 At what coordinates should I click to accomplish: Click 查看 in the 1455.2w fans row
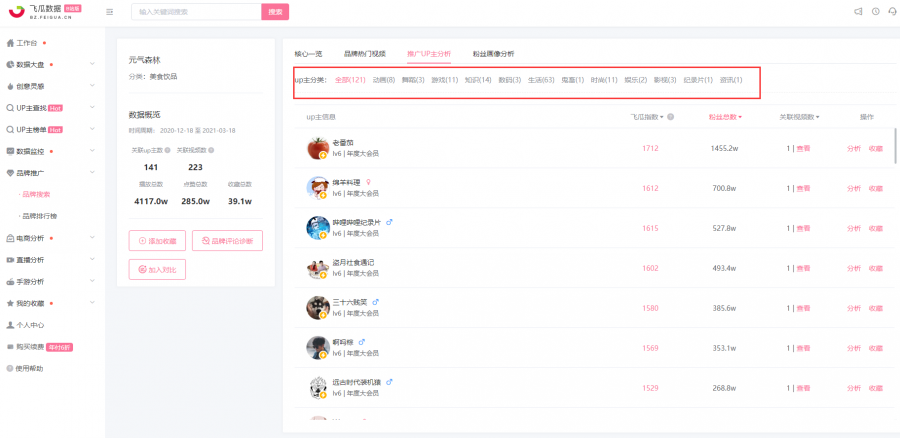803,148
